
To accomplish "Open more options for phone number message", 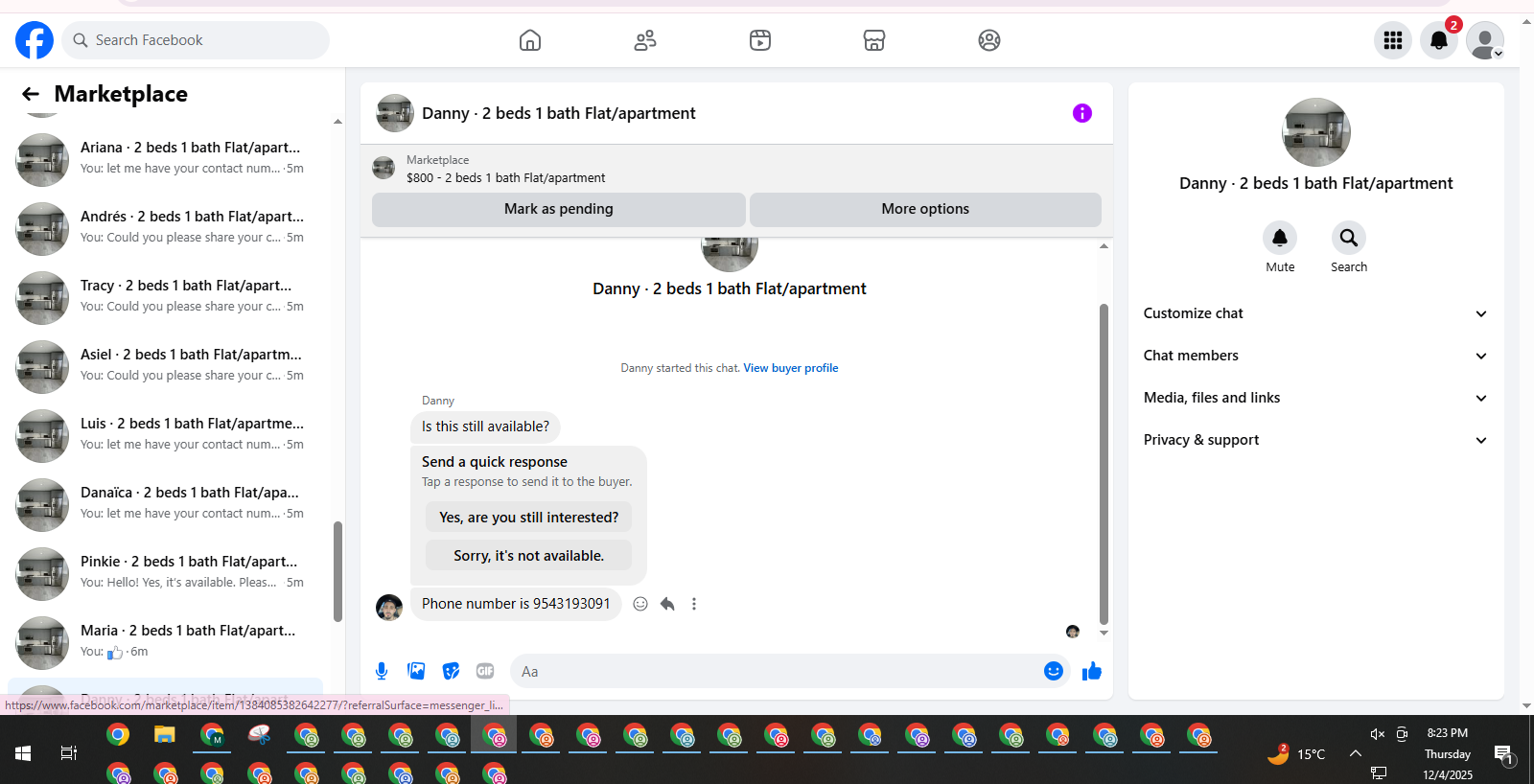I will pyautogui.click(x=694, y=604).
